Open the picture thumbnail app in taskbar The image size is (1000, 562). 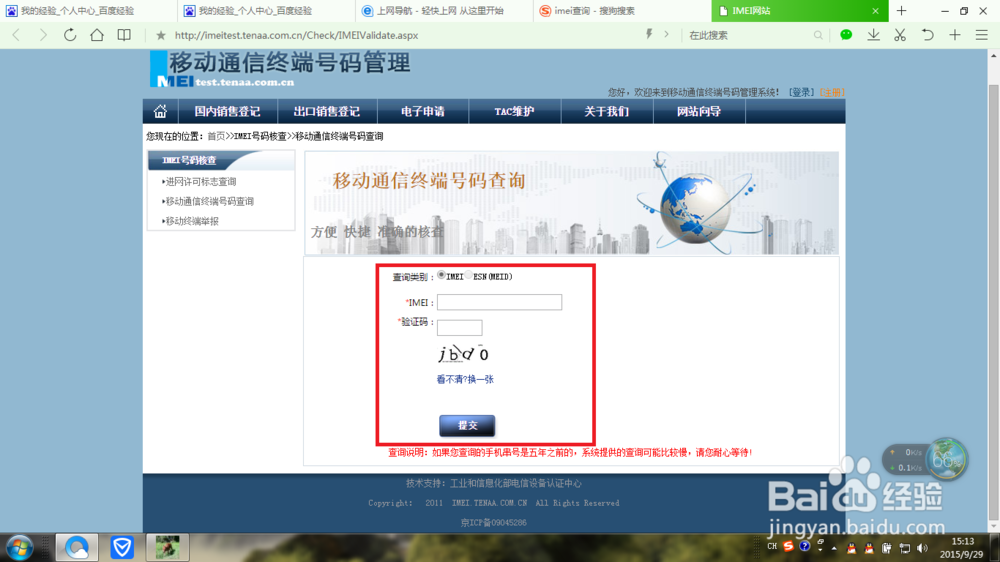pos(167,547)
